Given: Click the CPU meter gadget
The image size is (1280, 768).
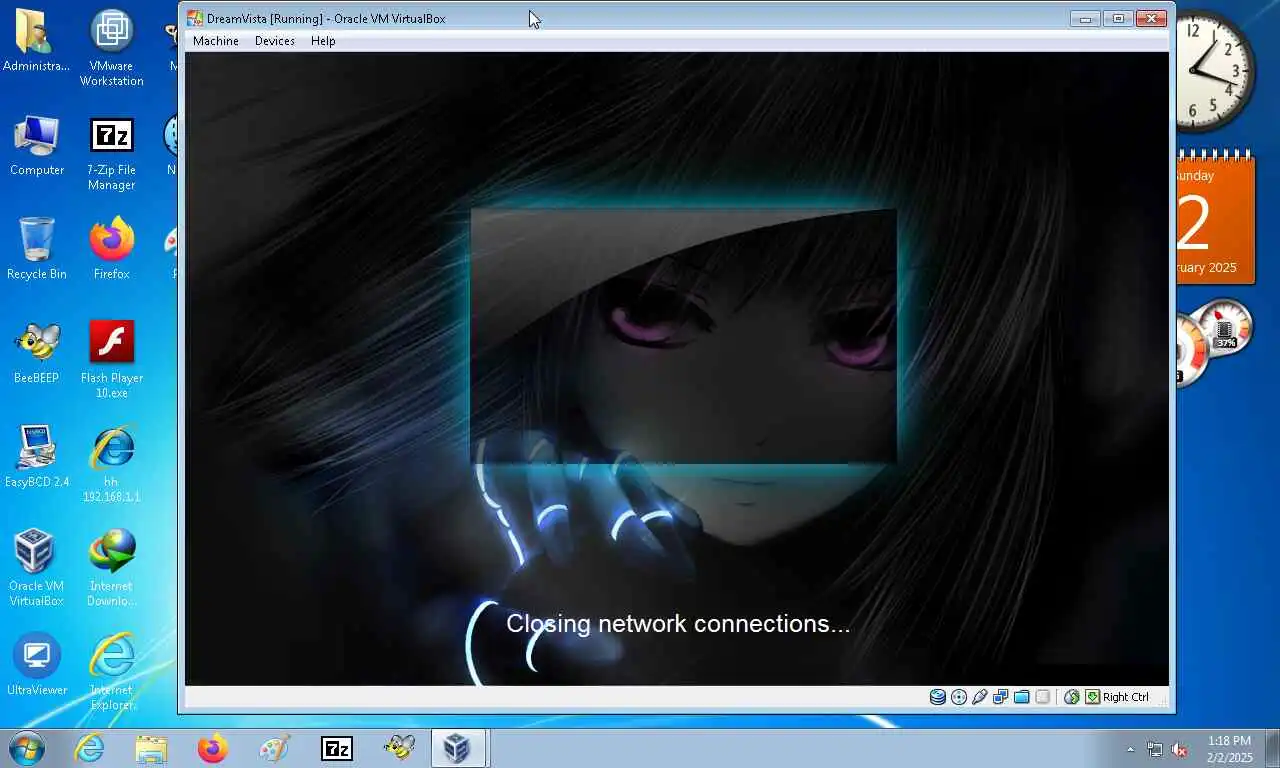Looking at the screenshot, I should pos(1211,345).
